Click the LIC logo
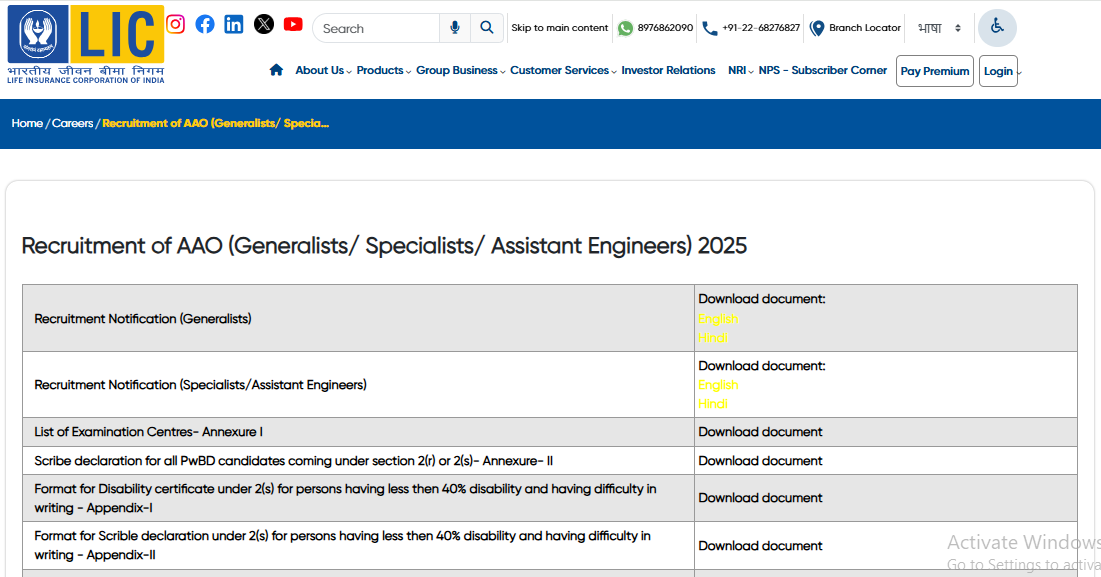 coord(86,45)
